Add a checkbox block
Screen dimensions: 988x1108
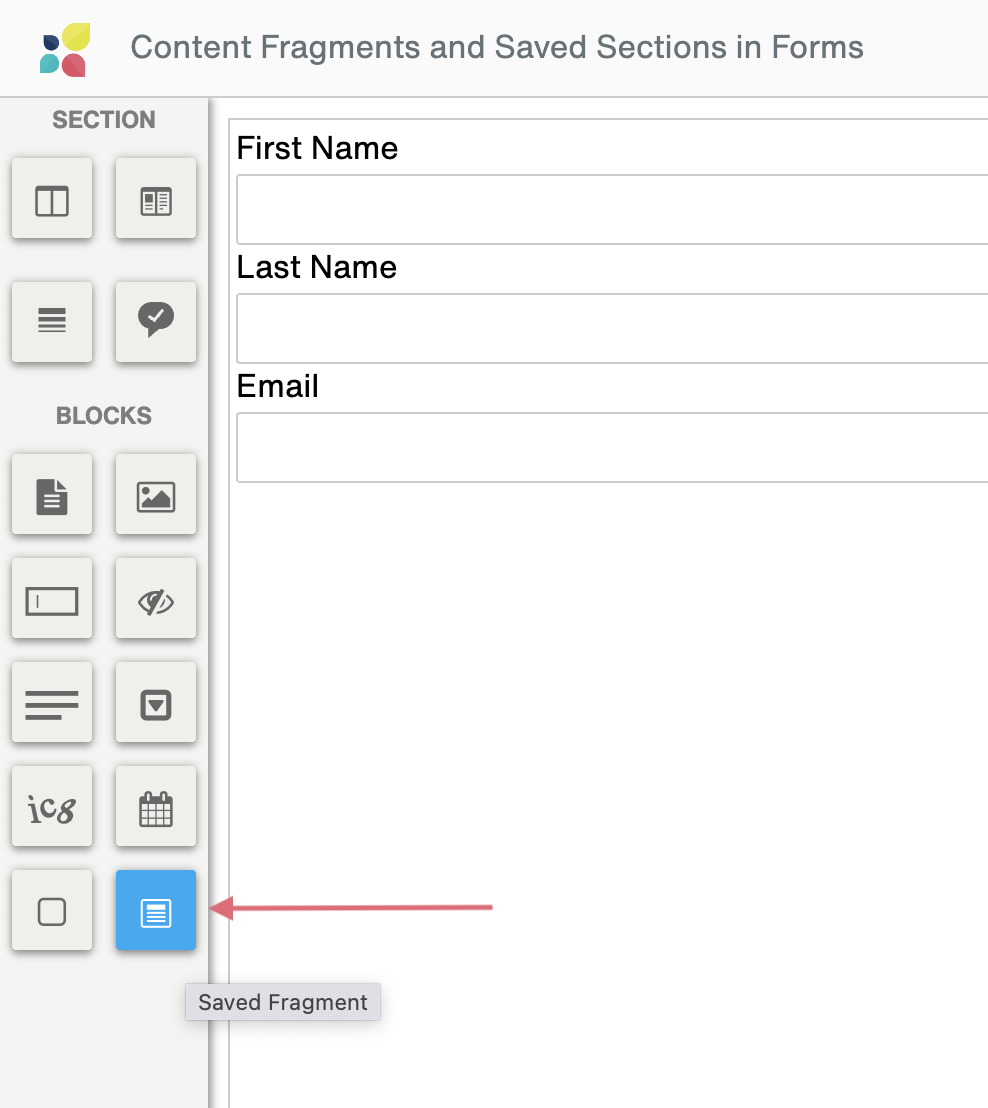[52, 910]
